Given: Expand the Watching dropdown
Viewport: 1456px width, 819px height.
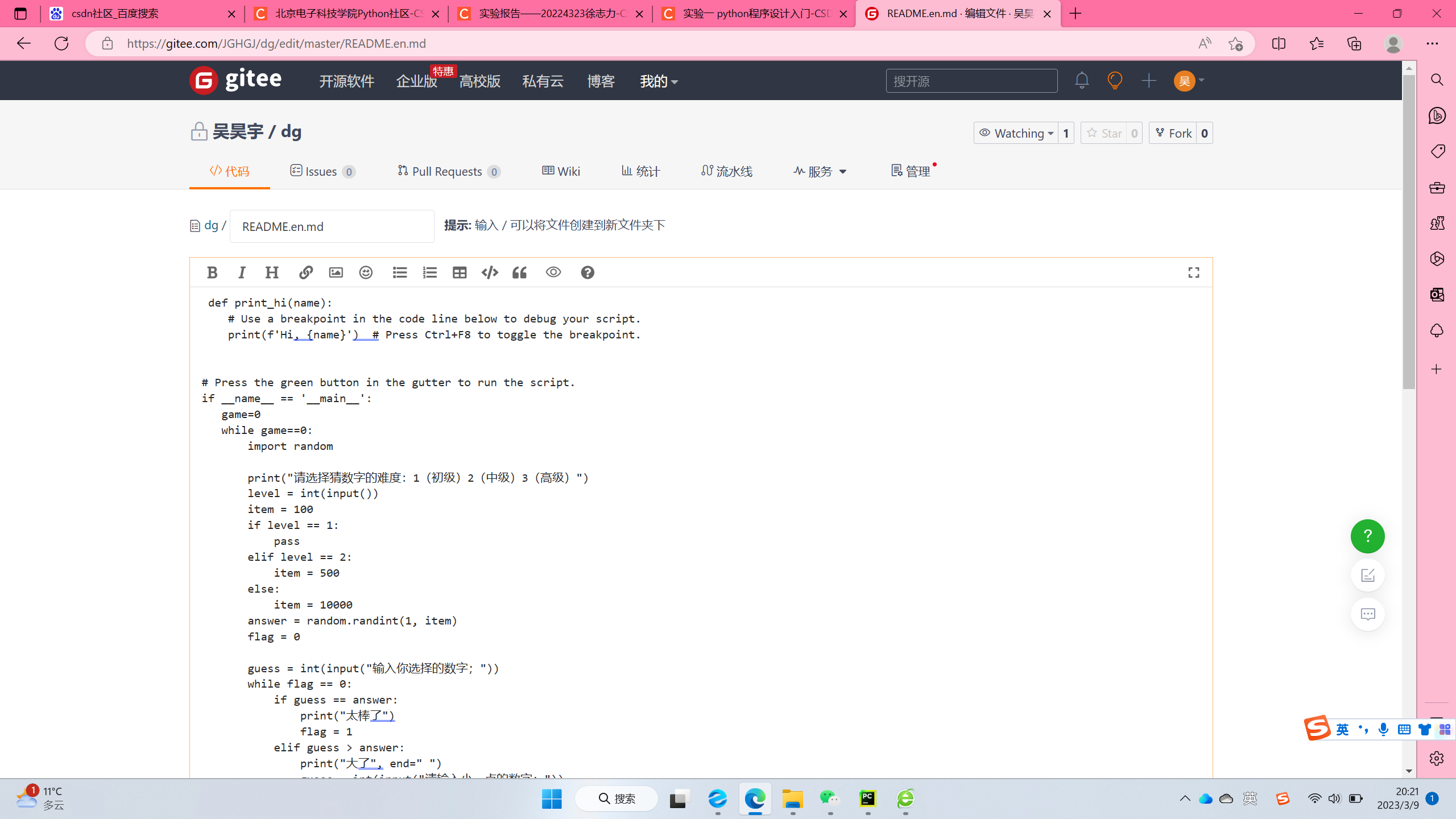Looking at the screenshot, I should point(1016,133).
